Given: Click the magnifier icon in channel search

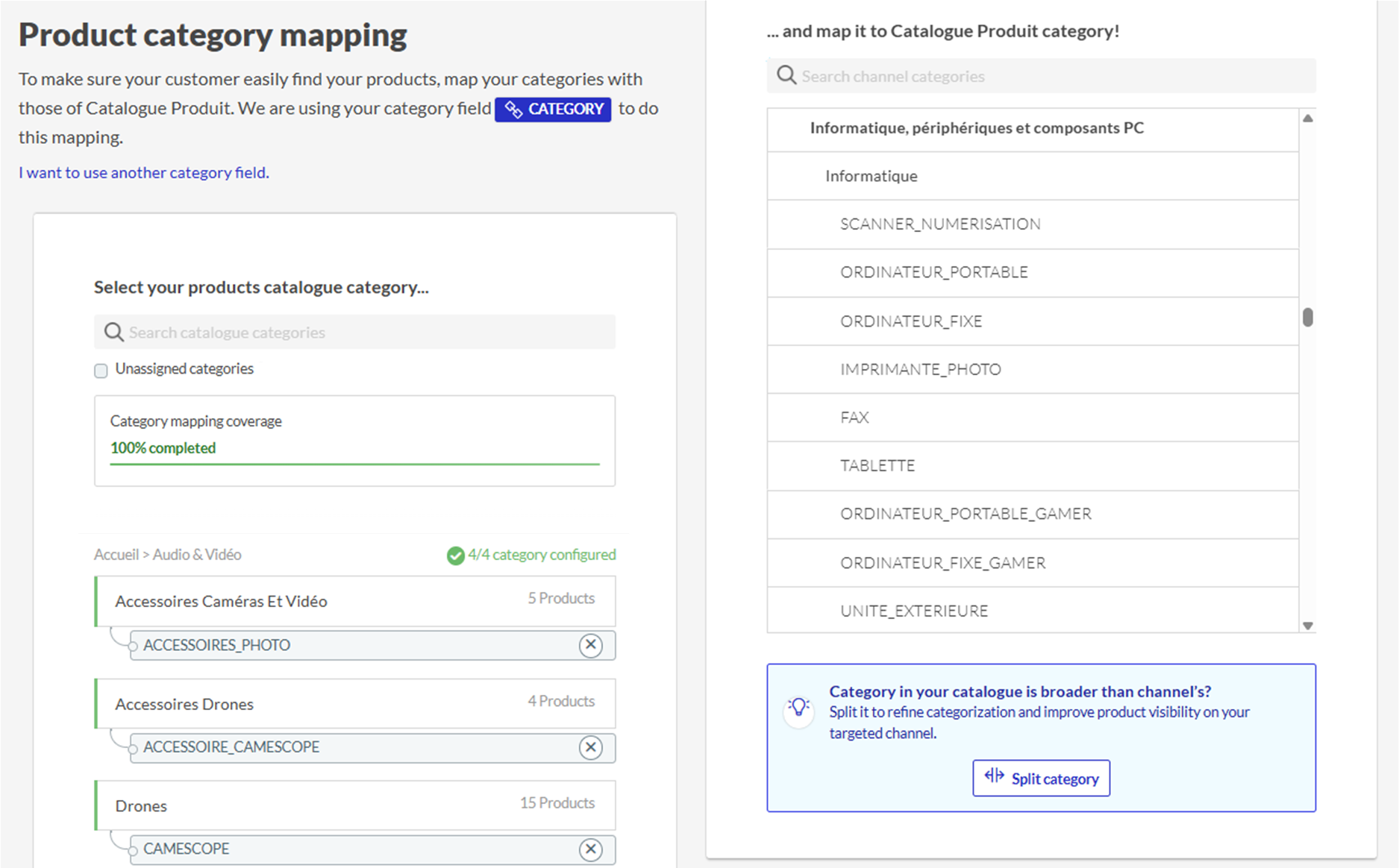Looking at the screenshot, I should (786, 76).
